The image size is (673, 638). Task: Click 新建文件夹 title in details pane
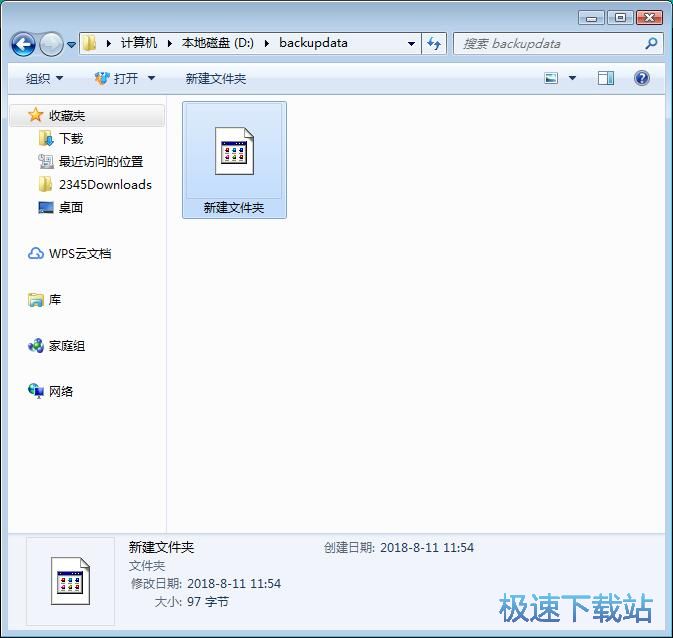161,547
